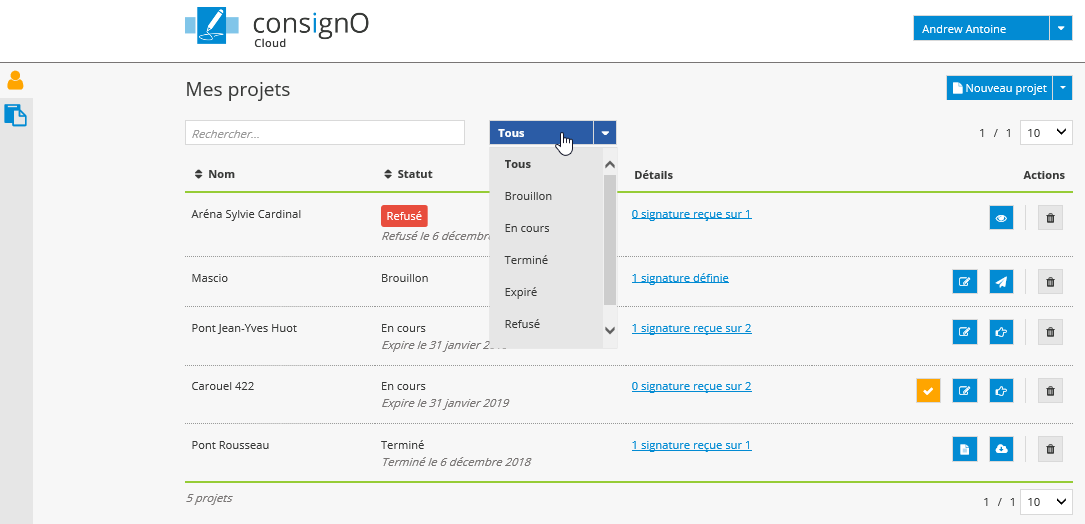Click the orange checkmark icon for Carouel 422
Viewport: 1085px width, 524px height.
click(x=928, y=391)
